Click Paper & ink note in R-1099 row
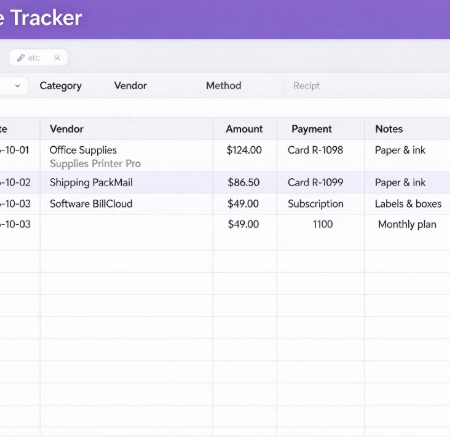 pos(400,182)
